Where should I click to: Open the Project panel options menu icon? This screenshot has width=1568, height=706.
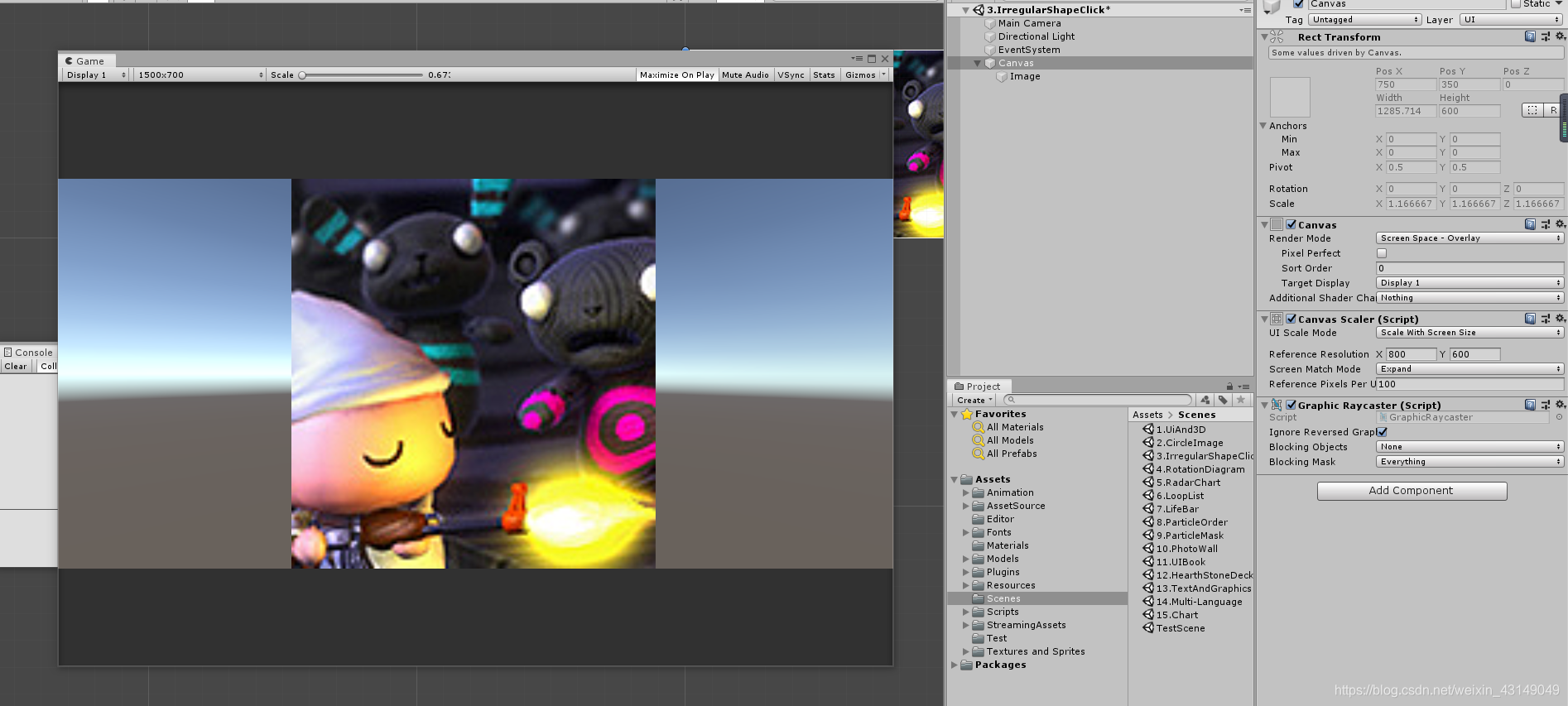(1244, 387)
